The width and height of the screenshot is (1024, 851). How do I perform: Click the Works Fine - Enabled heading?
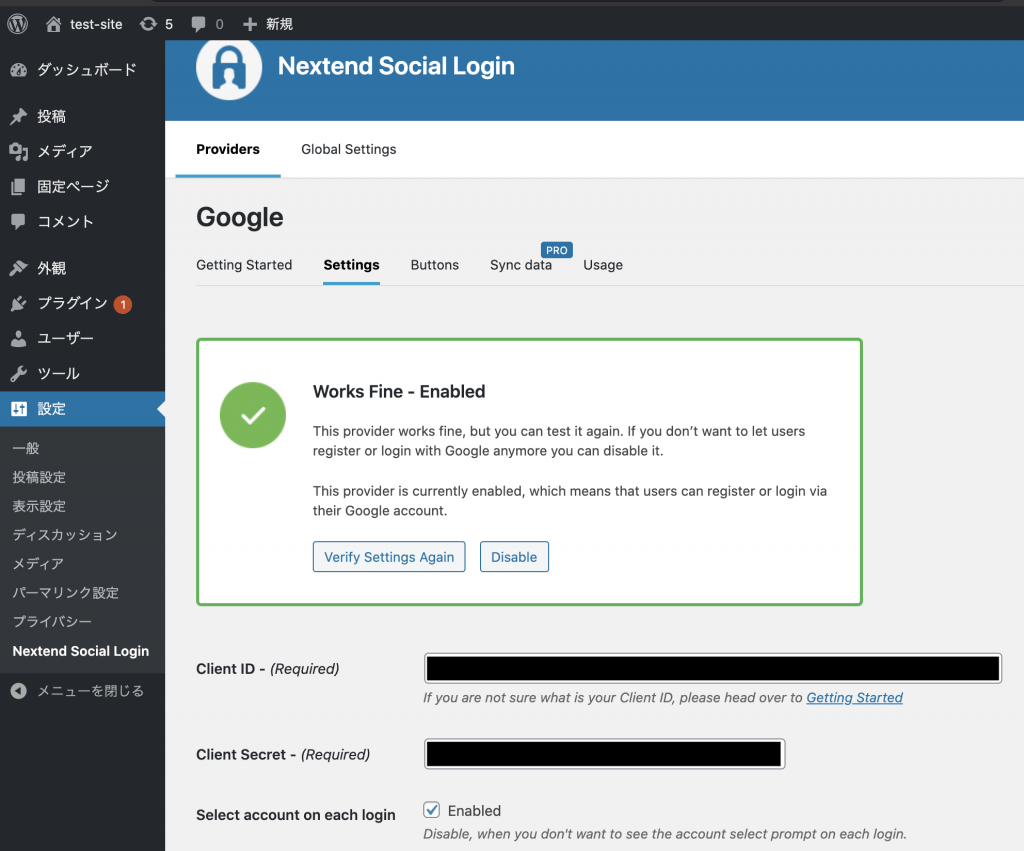[399, 391]
